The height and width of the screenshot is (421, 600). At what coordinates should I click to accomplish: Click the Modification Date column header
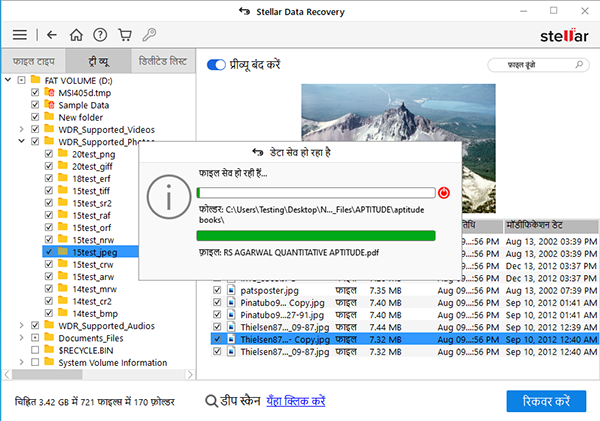pos(550,226)
